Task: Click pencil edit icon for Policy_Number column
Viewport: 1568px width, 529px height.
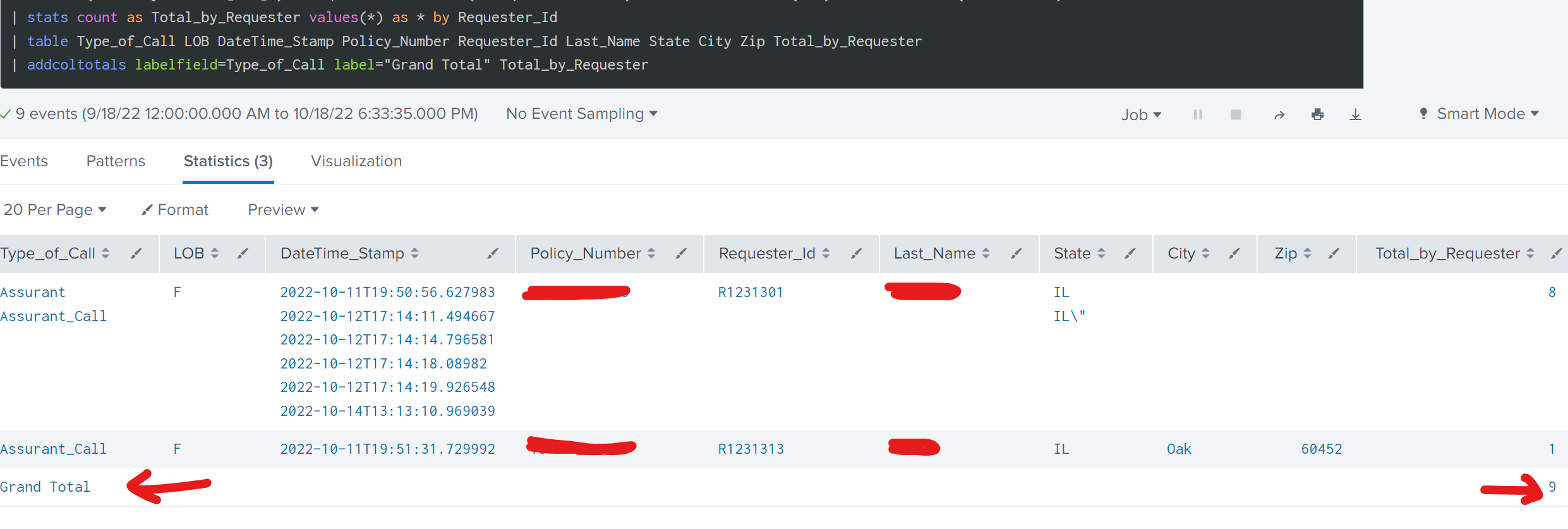Action: 681,253
